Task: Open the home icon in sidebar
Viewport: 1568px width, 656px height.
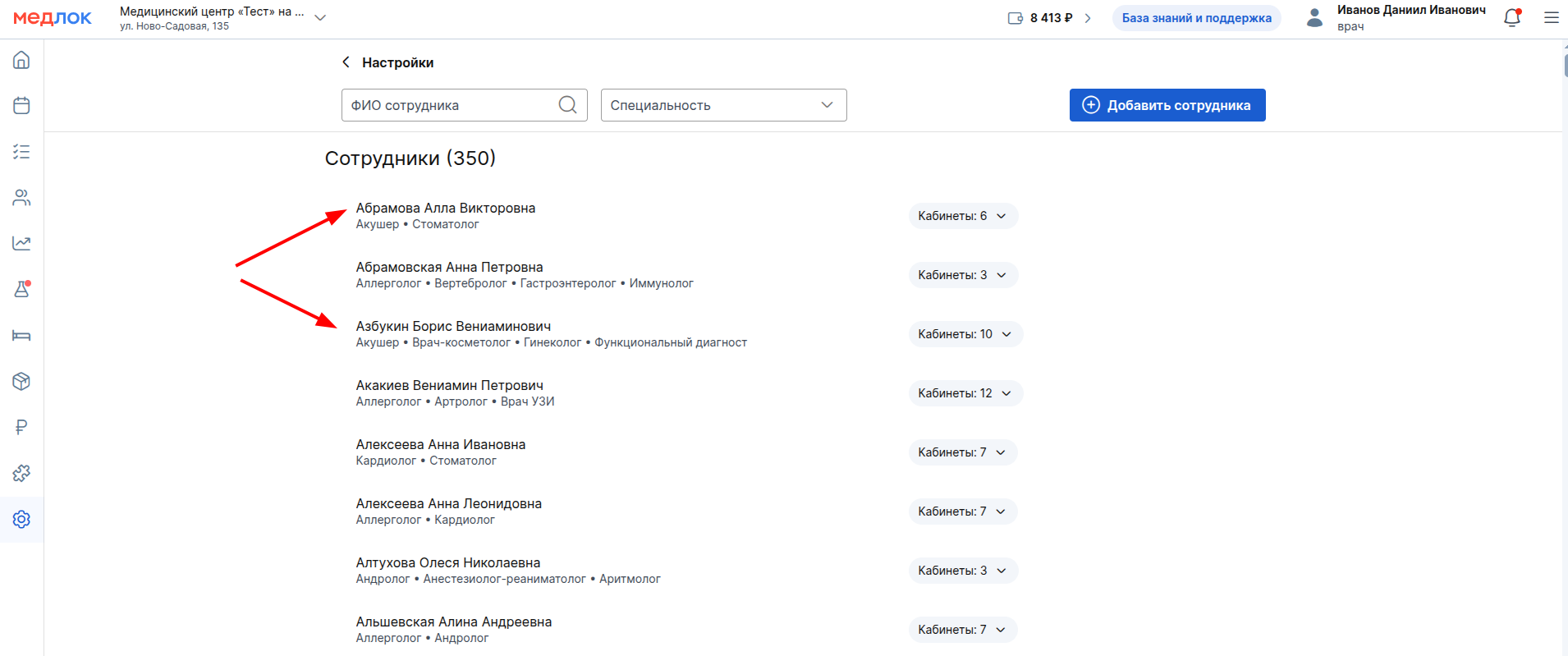Action: point(21,60)
